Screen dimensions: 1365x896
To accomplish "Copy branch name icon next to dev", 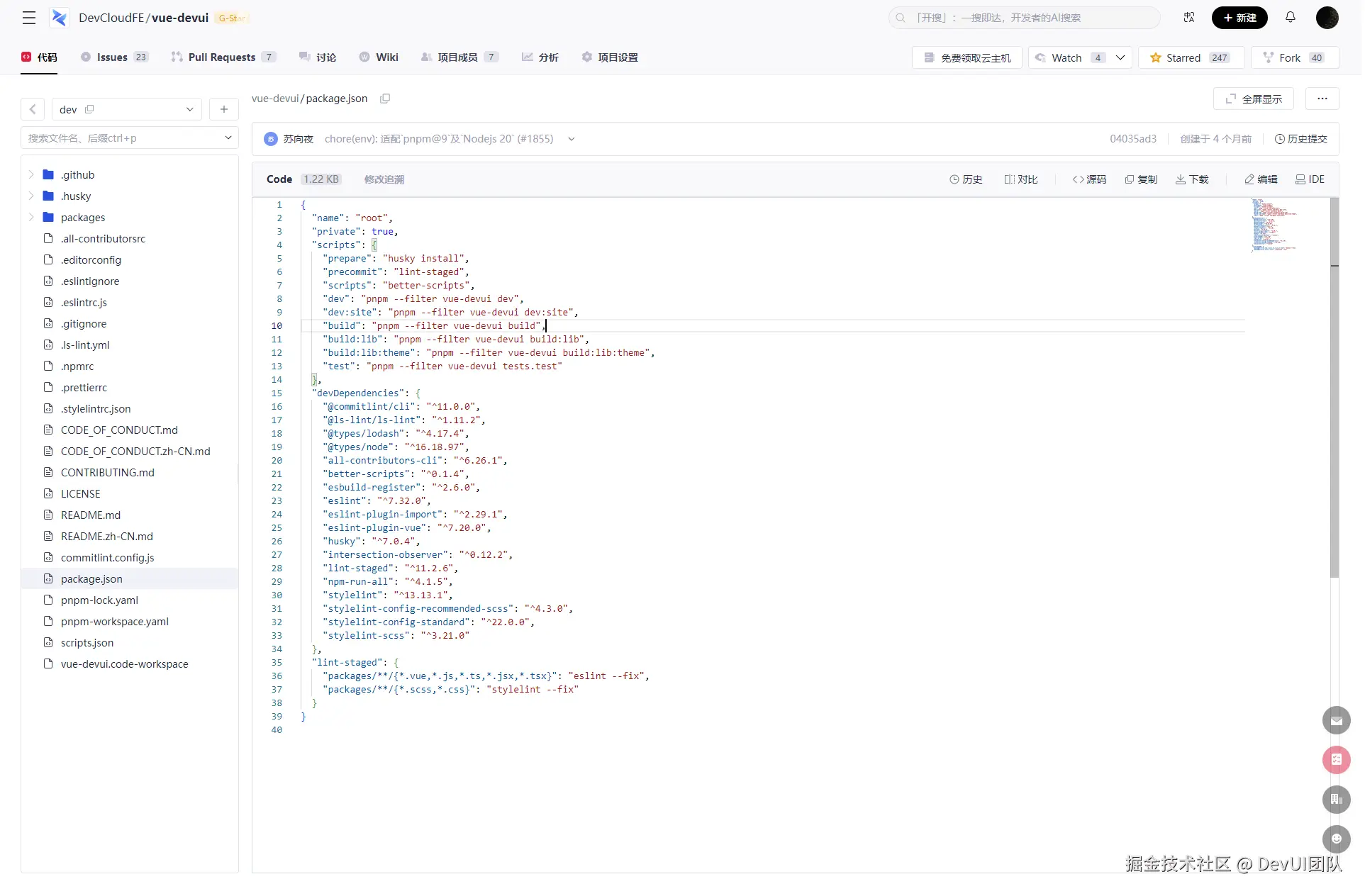I will (x=89, y=109).
